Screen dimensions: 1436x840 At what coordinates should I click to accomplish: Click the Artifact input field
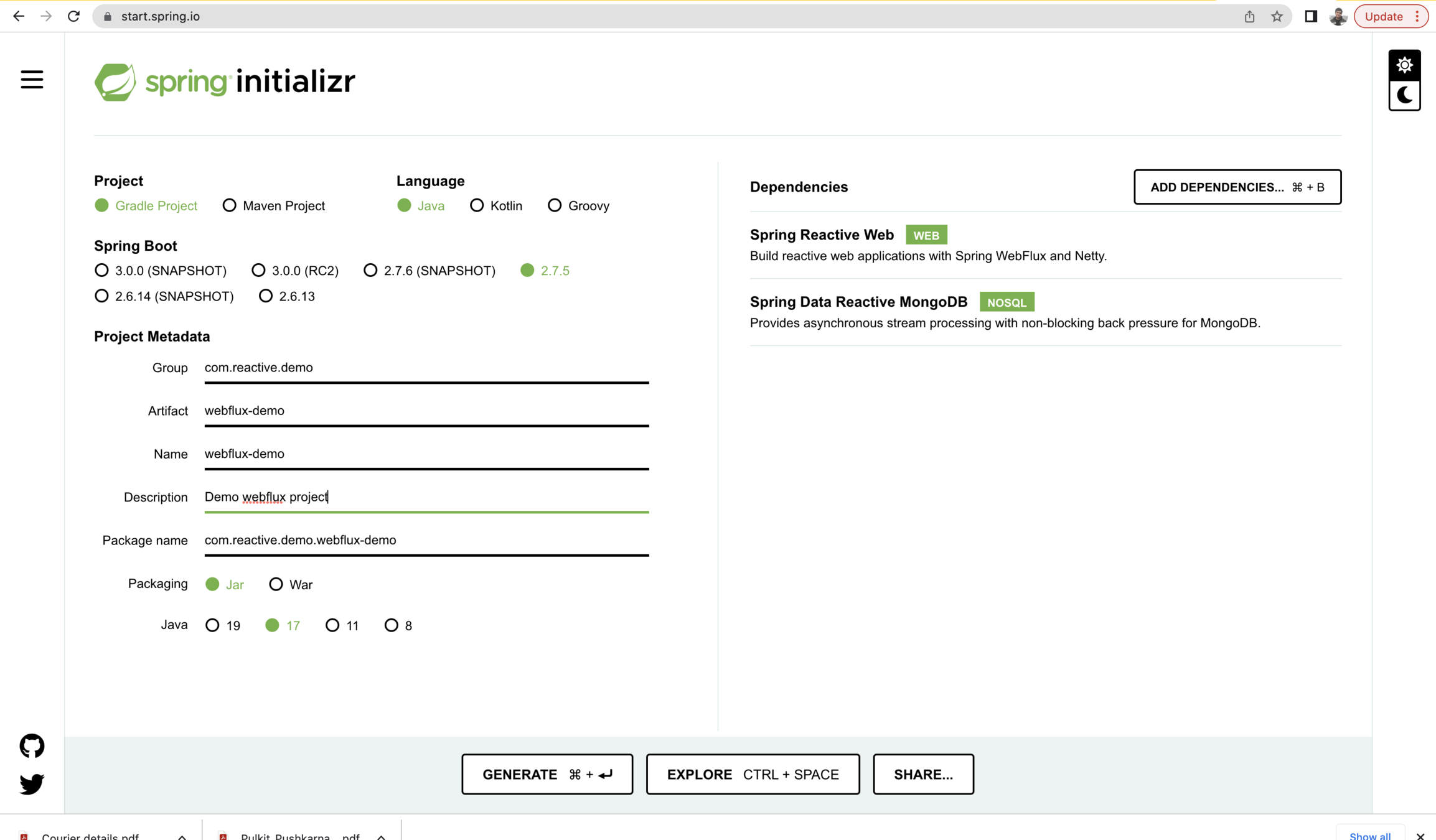426,411
